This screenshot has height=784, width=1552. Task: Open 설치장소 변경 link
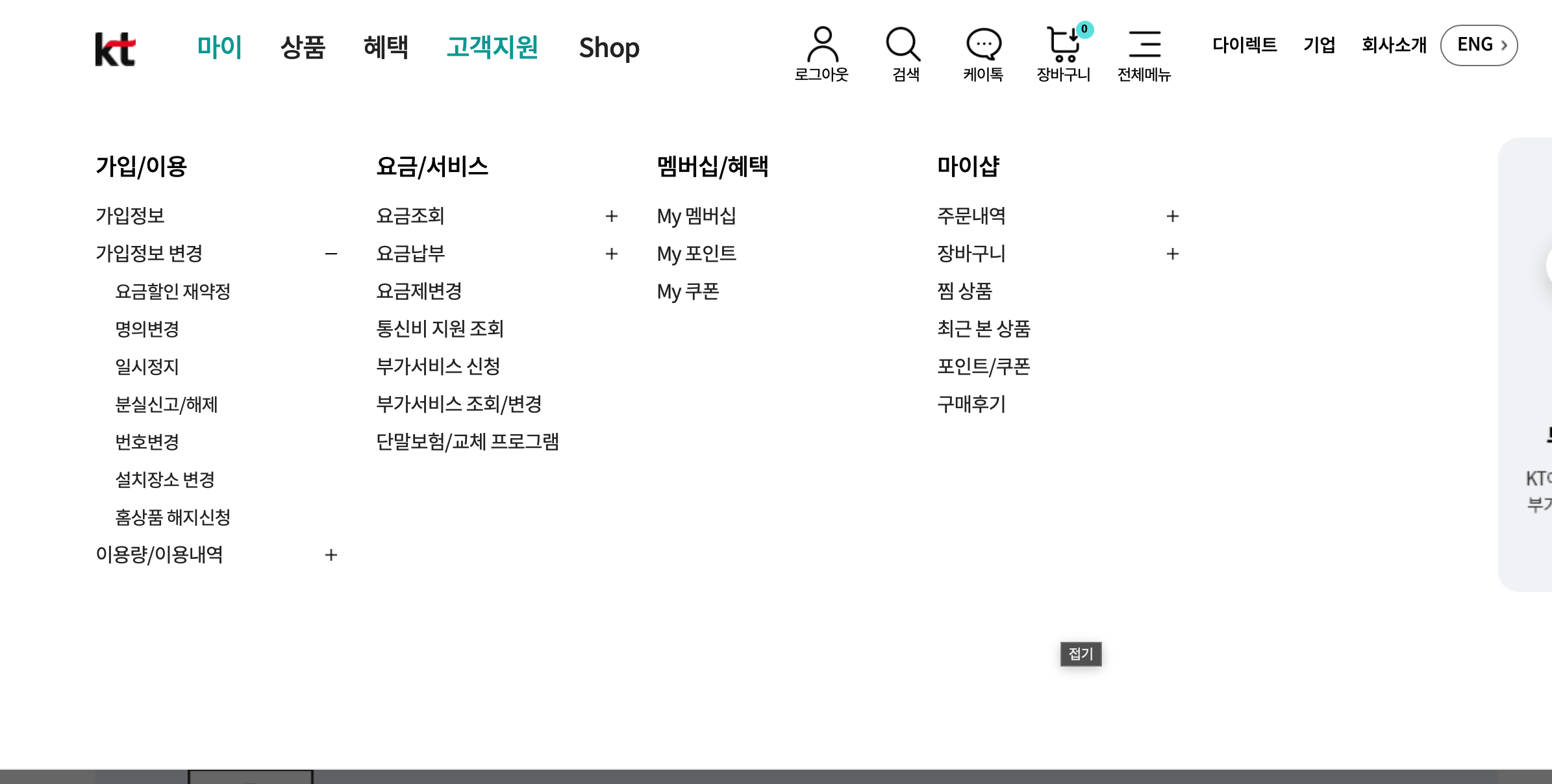[165, 480]
